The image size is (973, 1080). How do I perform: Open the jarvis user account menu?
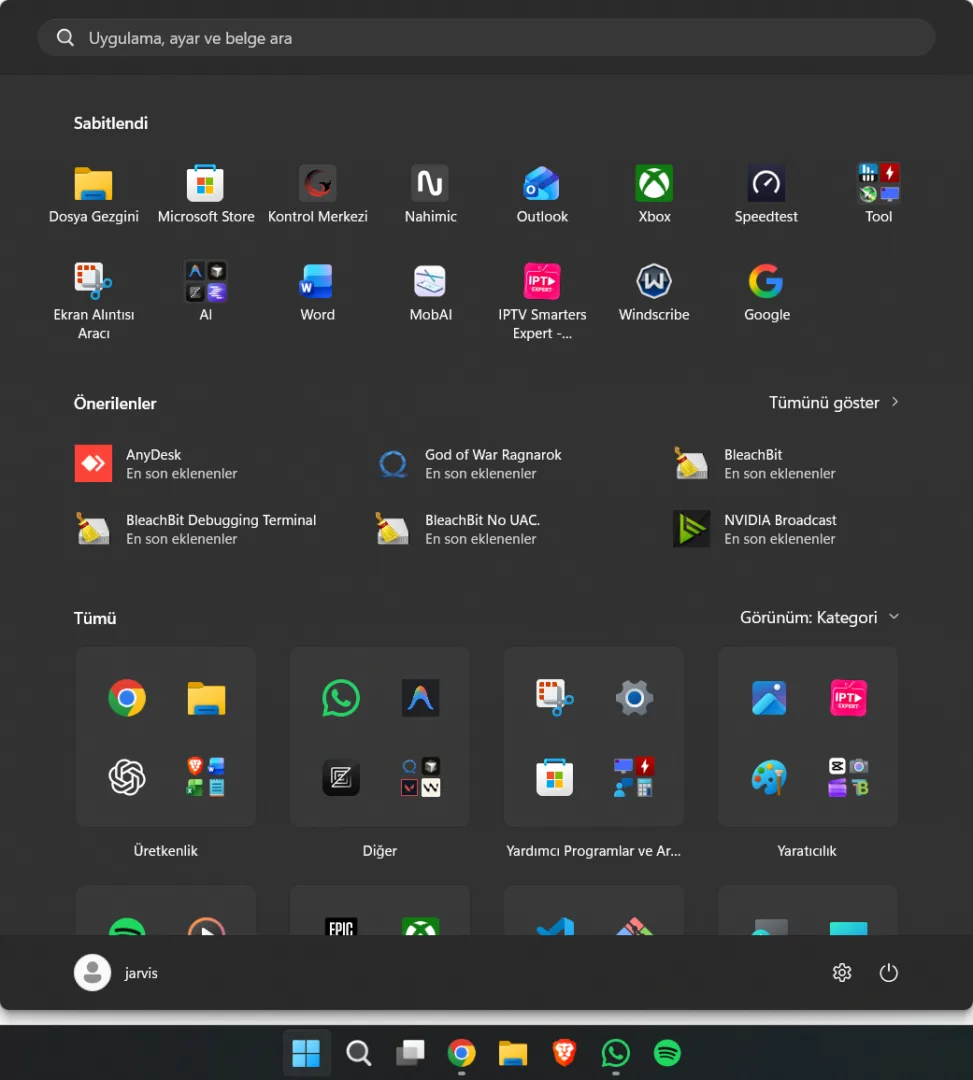[116, 973]
